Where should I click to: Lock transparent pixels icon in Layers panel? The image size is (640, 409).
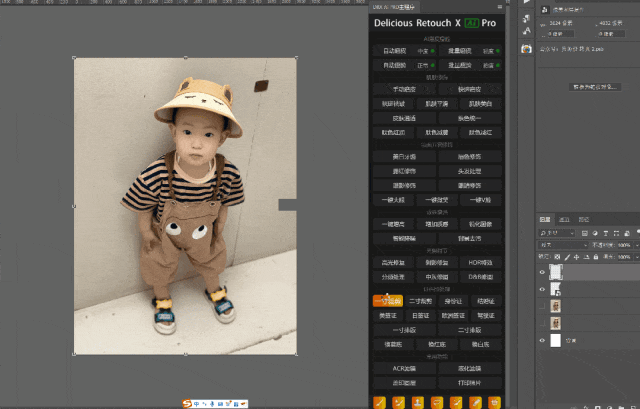click(557, 257)
